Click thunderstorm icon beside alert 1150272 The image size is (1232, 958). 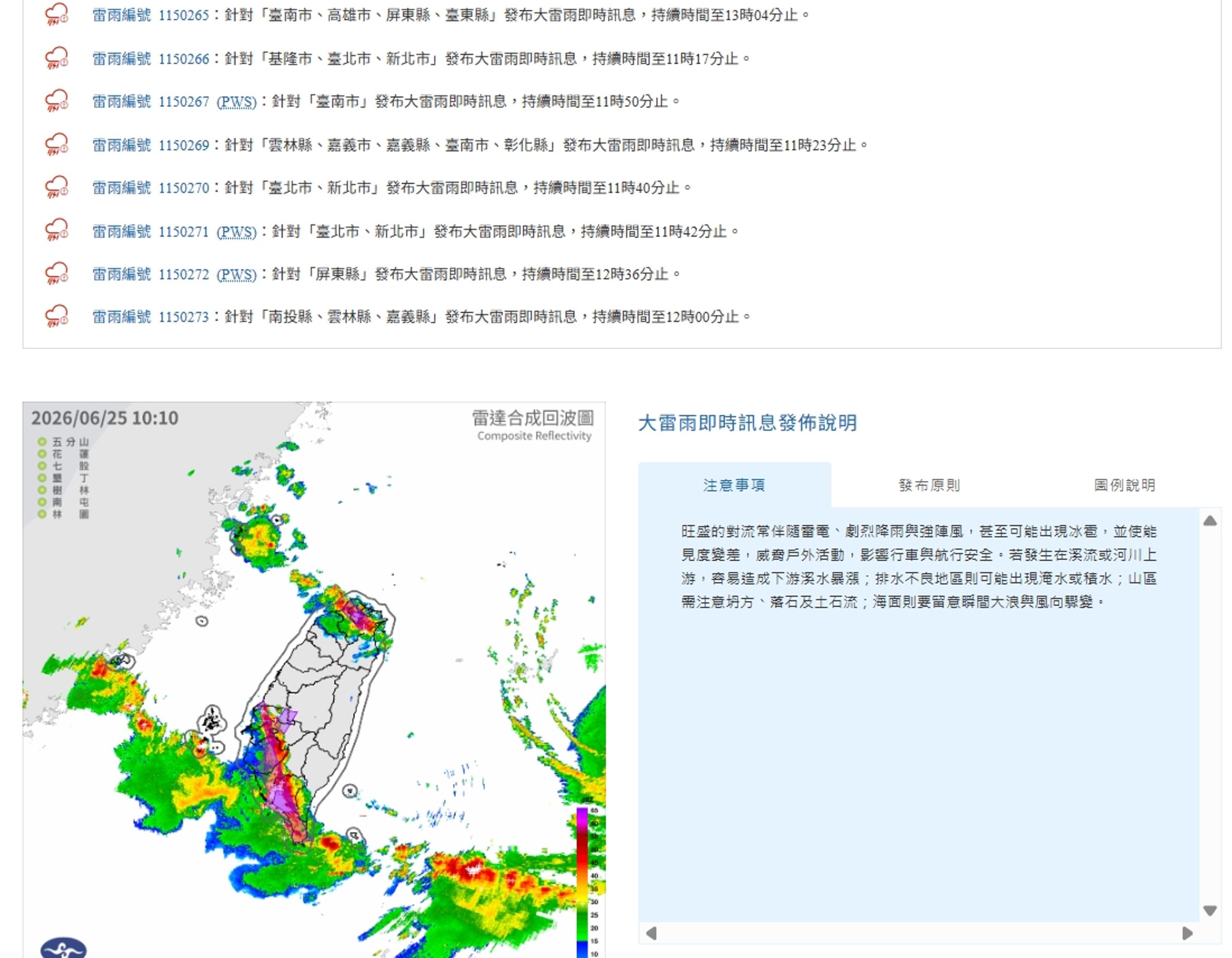tap(56, 274)
